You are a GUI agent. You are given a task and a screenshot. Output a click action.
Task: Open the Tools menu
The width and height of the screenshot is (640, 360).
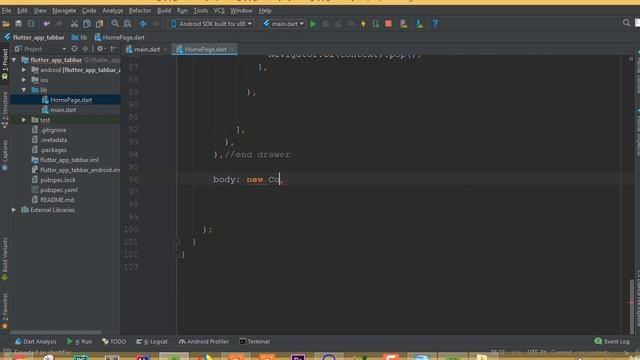[200, 11]
